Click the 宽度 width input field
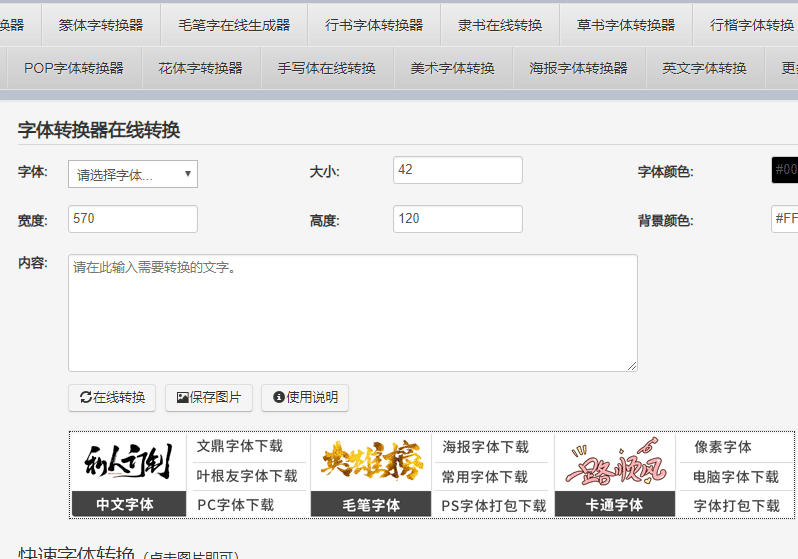 (x=133, y=219)
